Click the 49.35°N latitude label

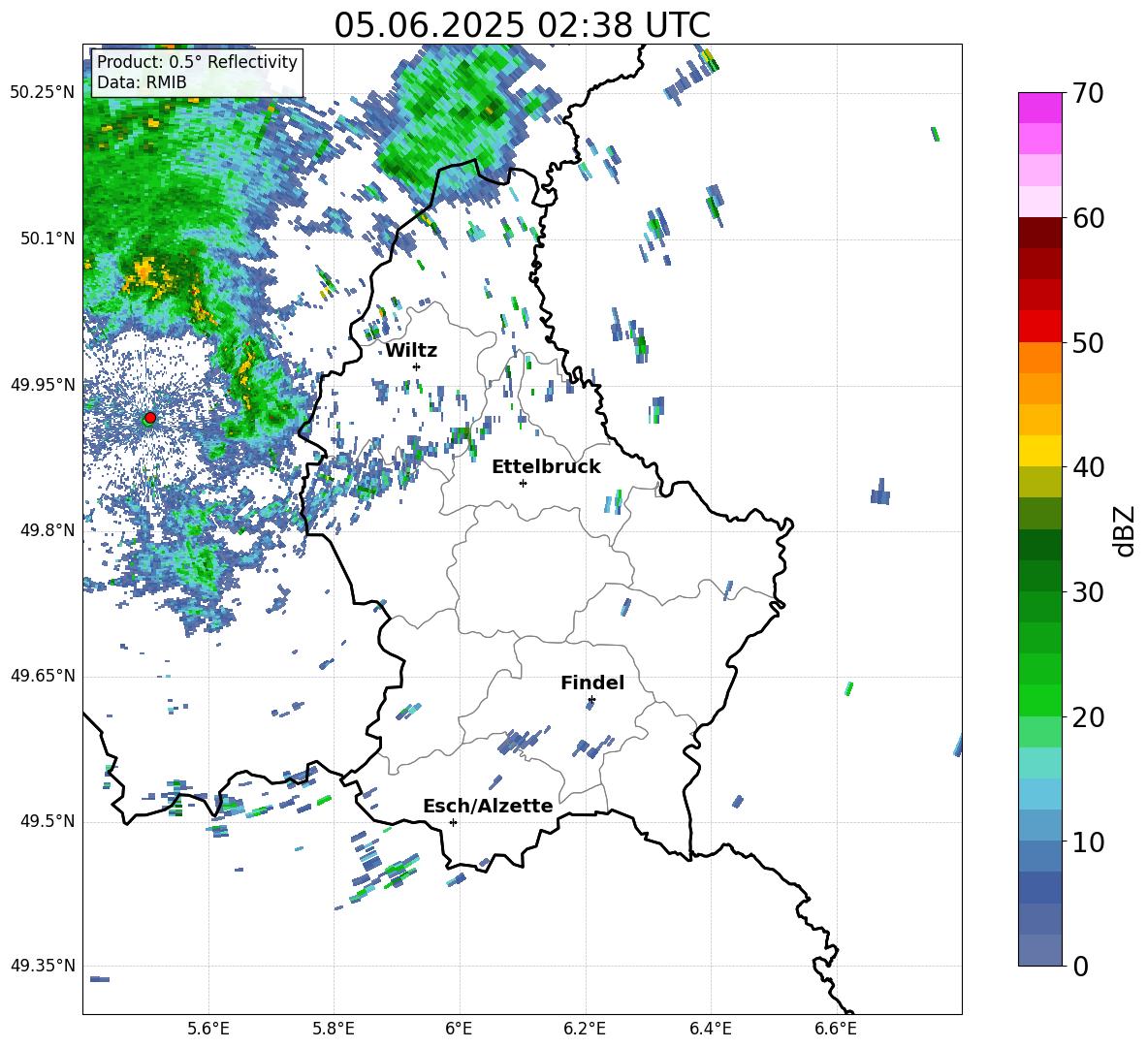[x=43, y=966]
